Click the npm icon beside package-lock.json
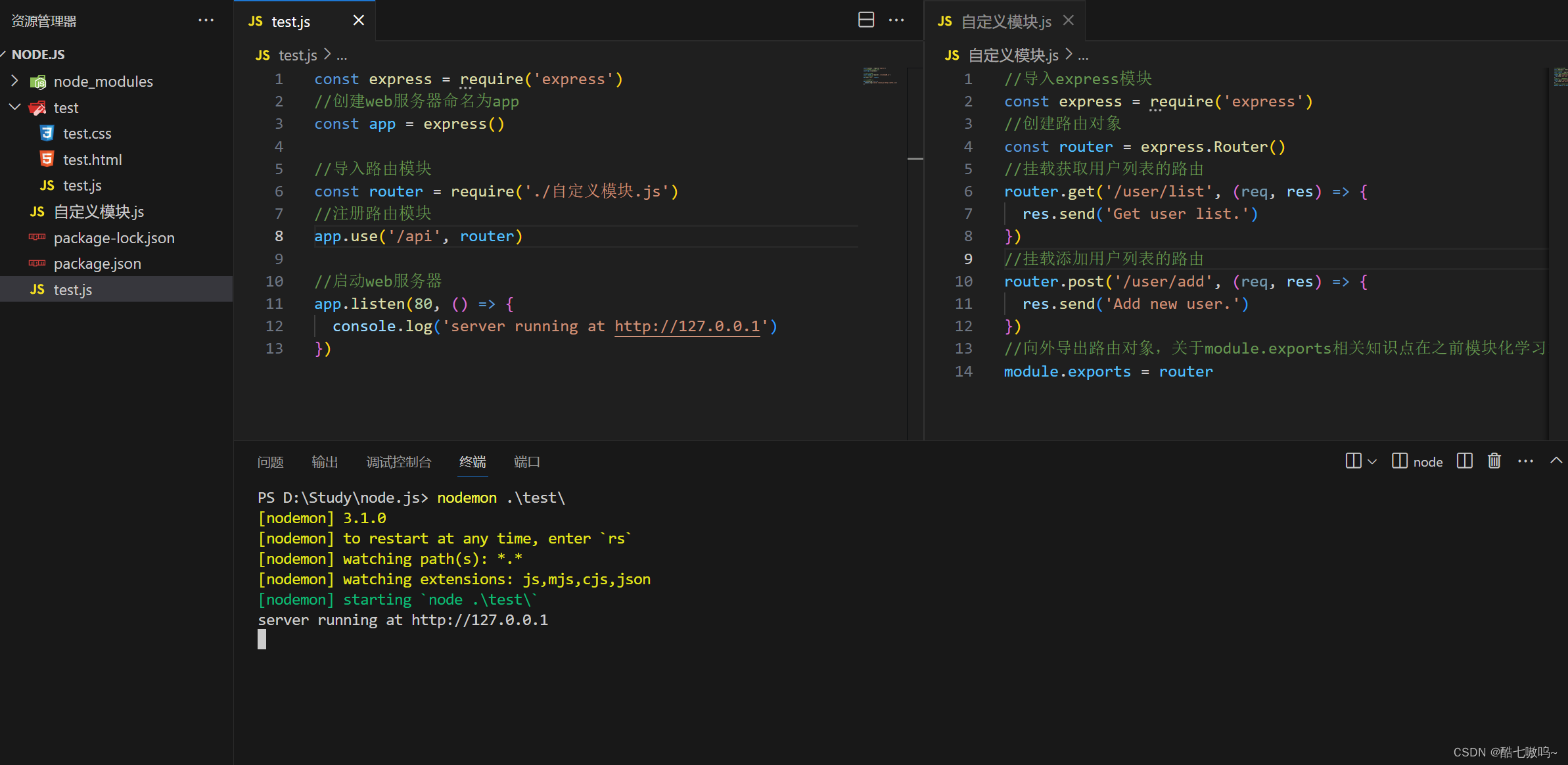 tap(37, 237)
